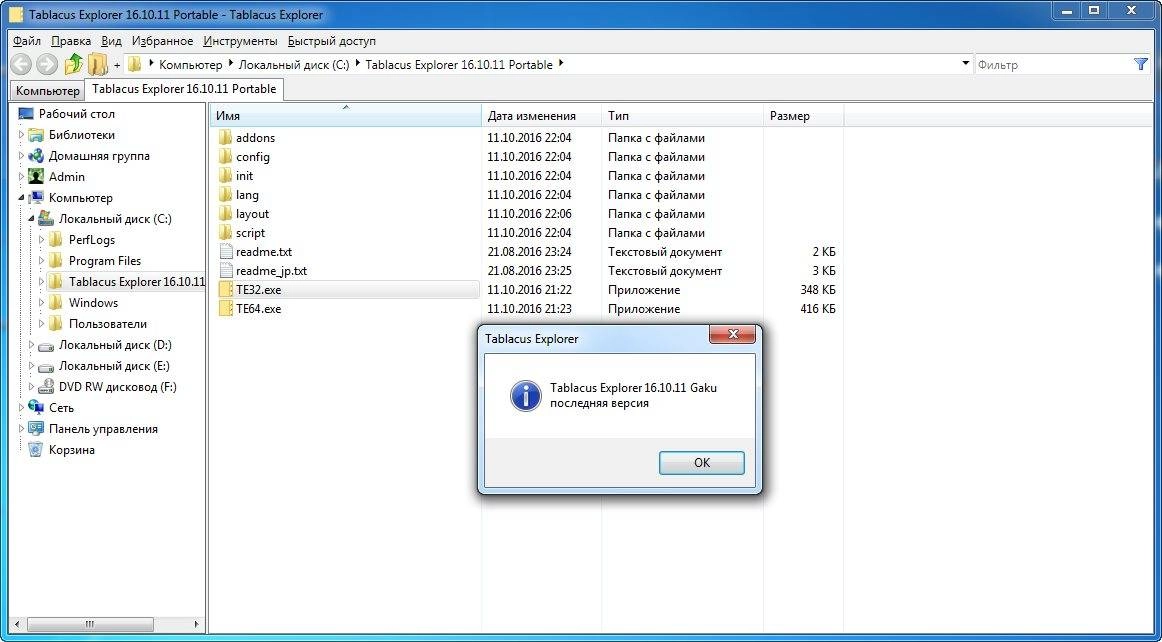
Task: Open the Вид menu
Action: tap(111, 41)
